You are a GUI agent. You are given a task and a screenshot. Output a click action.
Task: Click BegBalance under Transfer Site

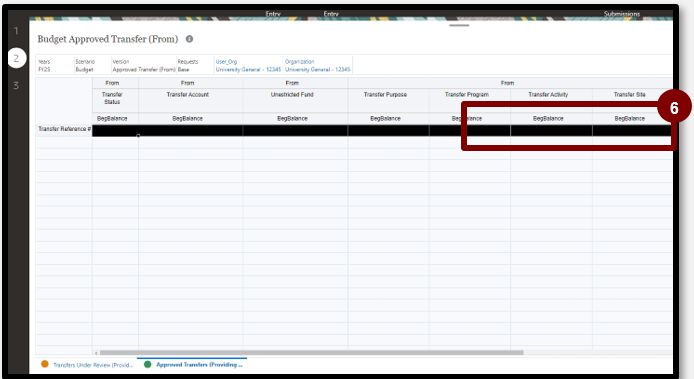point(629,119)
